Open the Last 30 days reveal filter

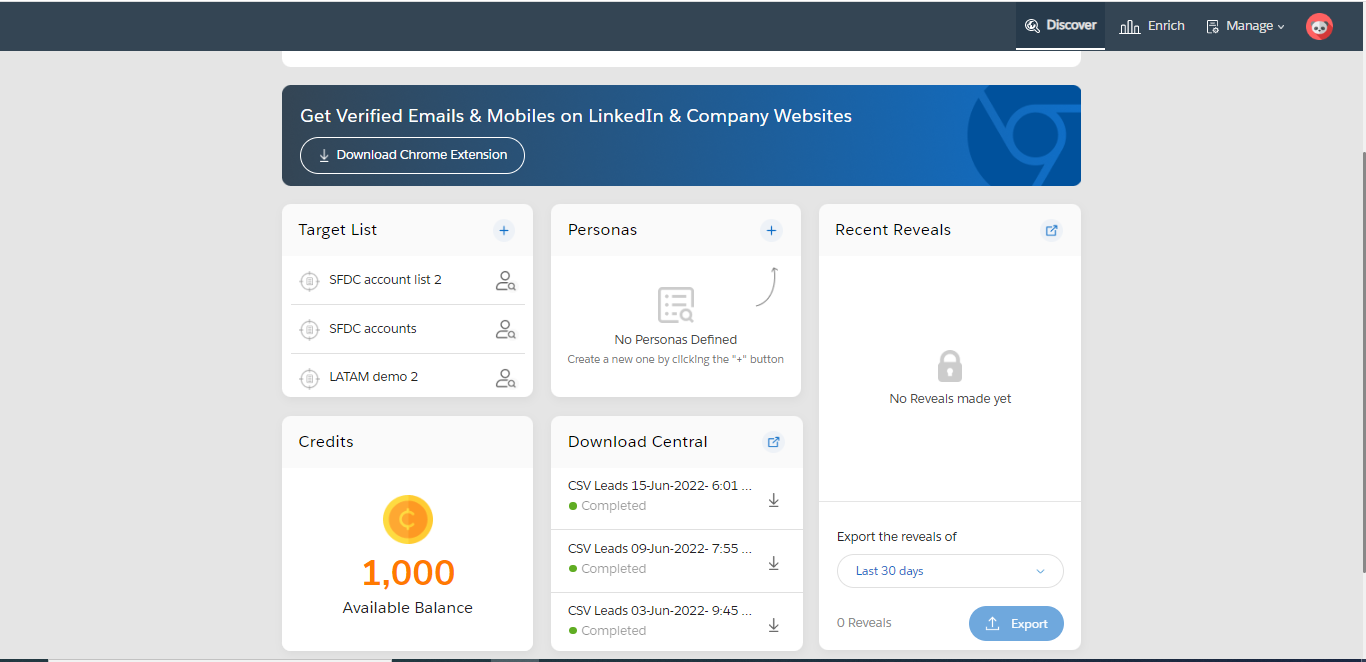point(949,570)
